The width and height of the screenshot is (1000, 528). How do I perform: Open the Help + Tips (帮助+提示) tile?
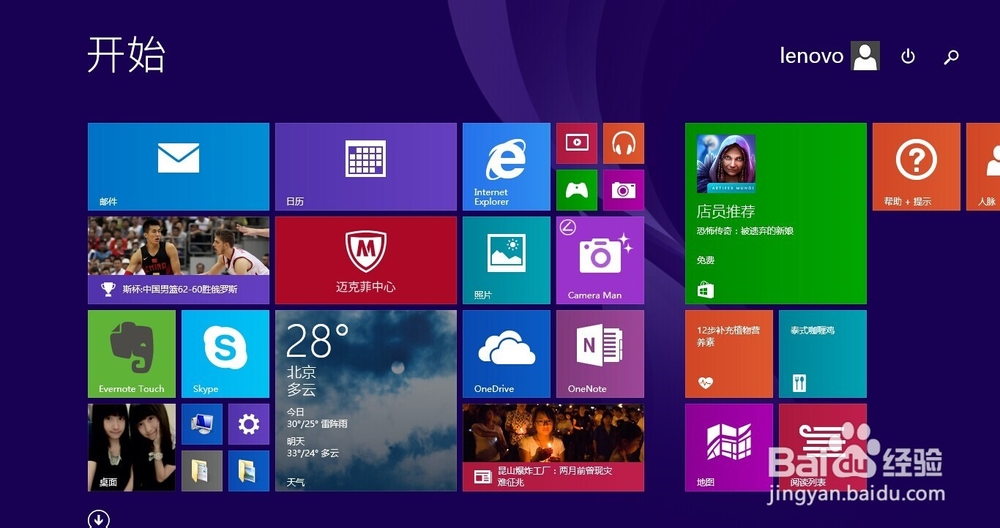pos(916,166)
